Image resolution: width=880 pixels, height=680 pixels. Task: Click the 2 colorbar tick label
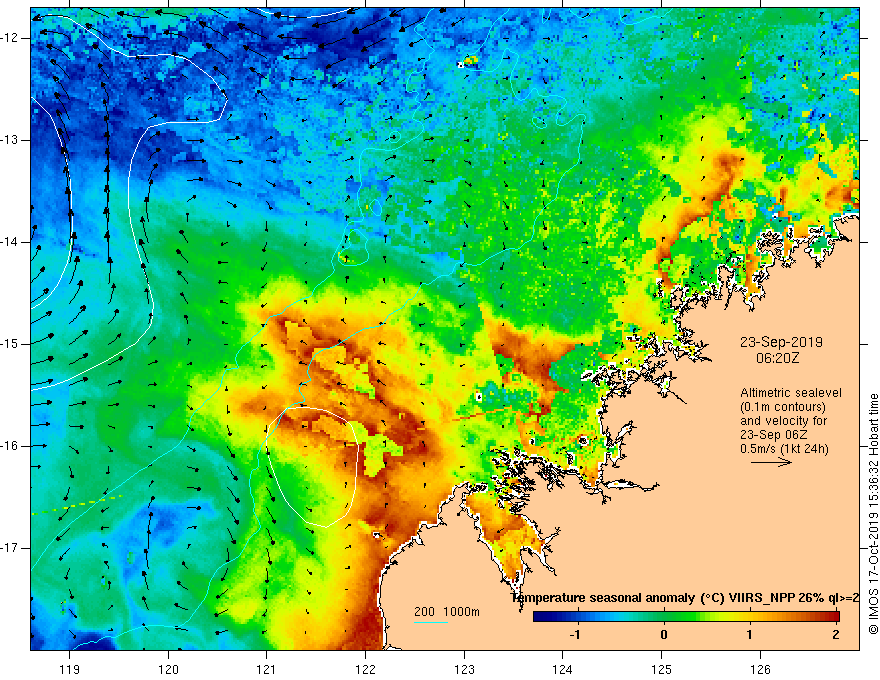click(x=836, y=635)
